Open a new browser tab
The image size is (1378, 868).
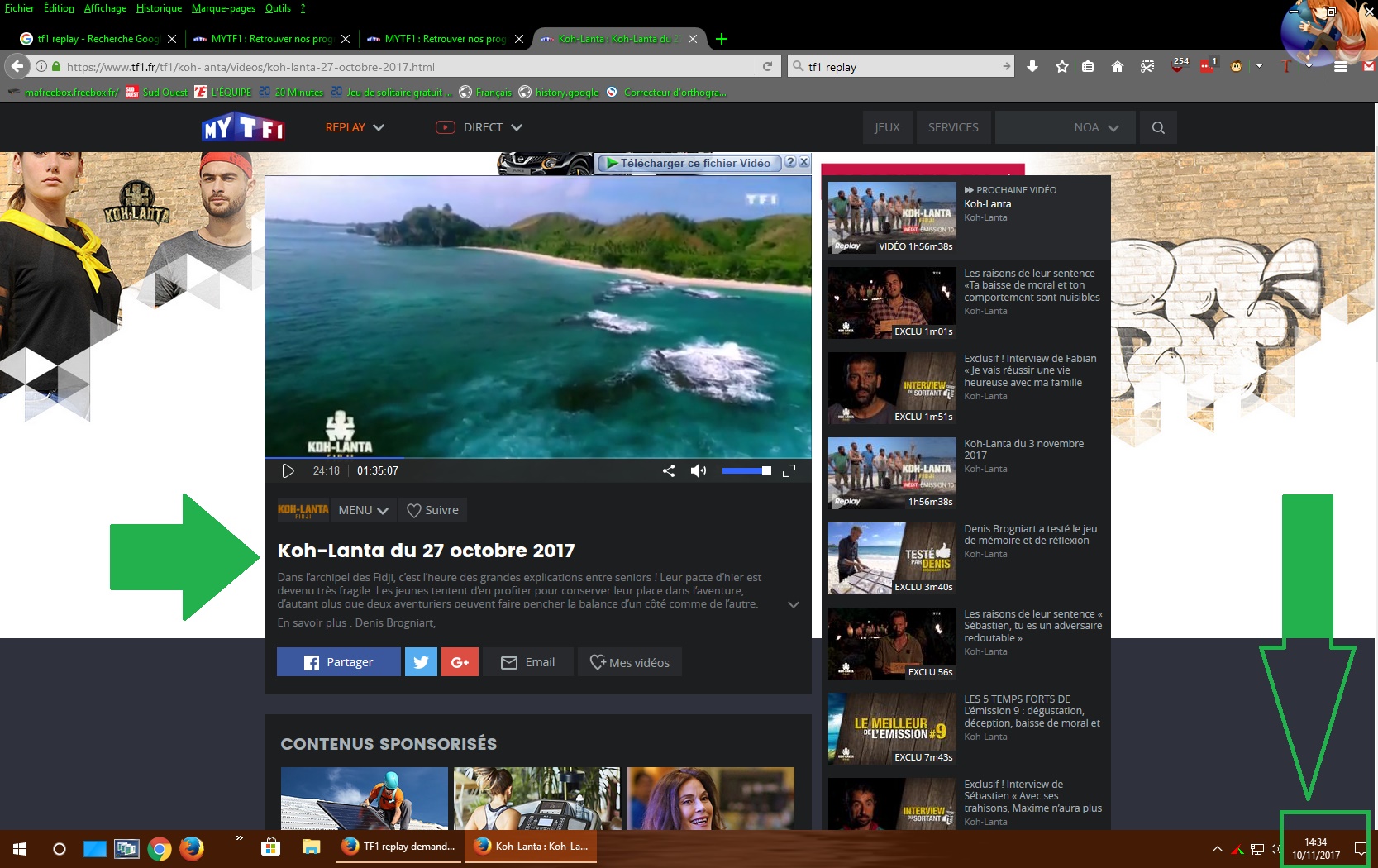click(722, 39)
